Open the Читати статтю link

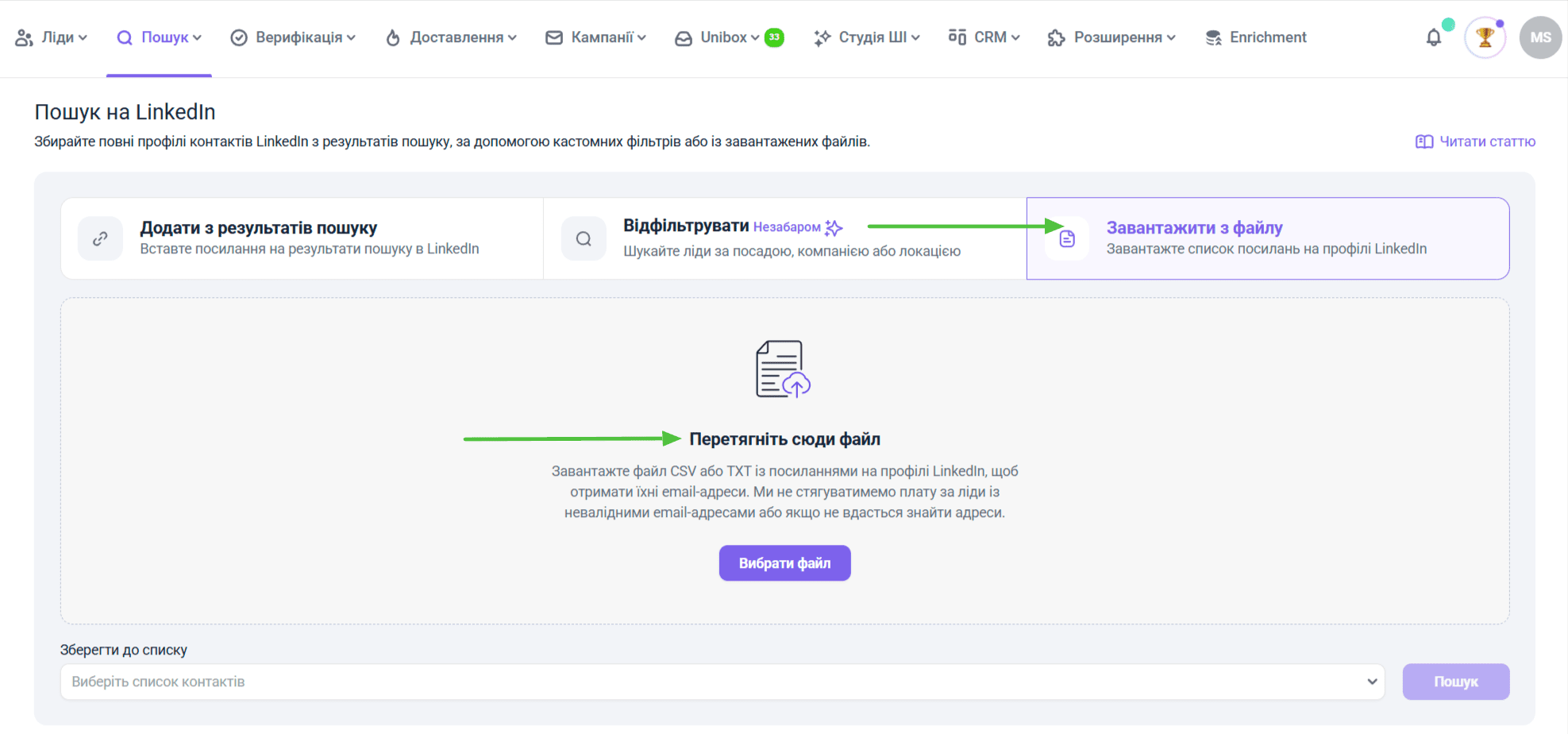[1487, 141]
